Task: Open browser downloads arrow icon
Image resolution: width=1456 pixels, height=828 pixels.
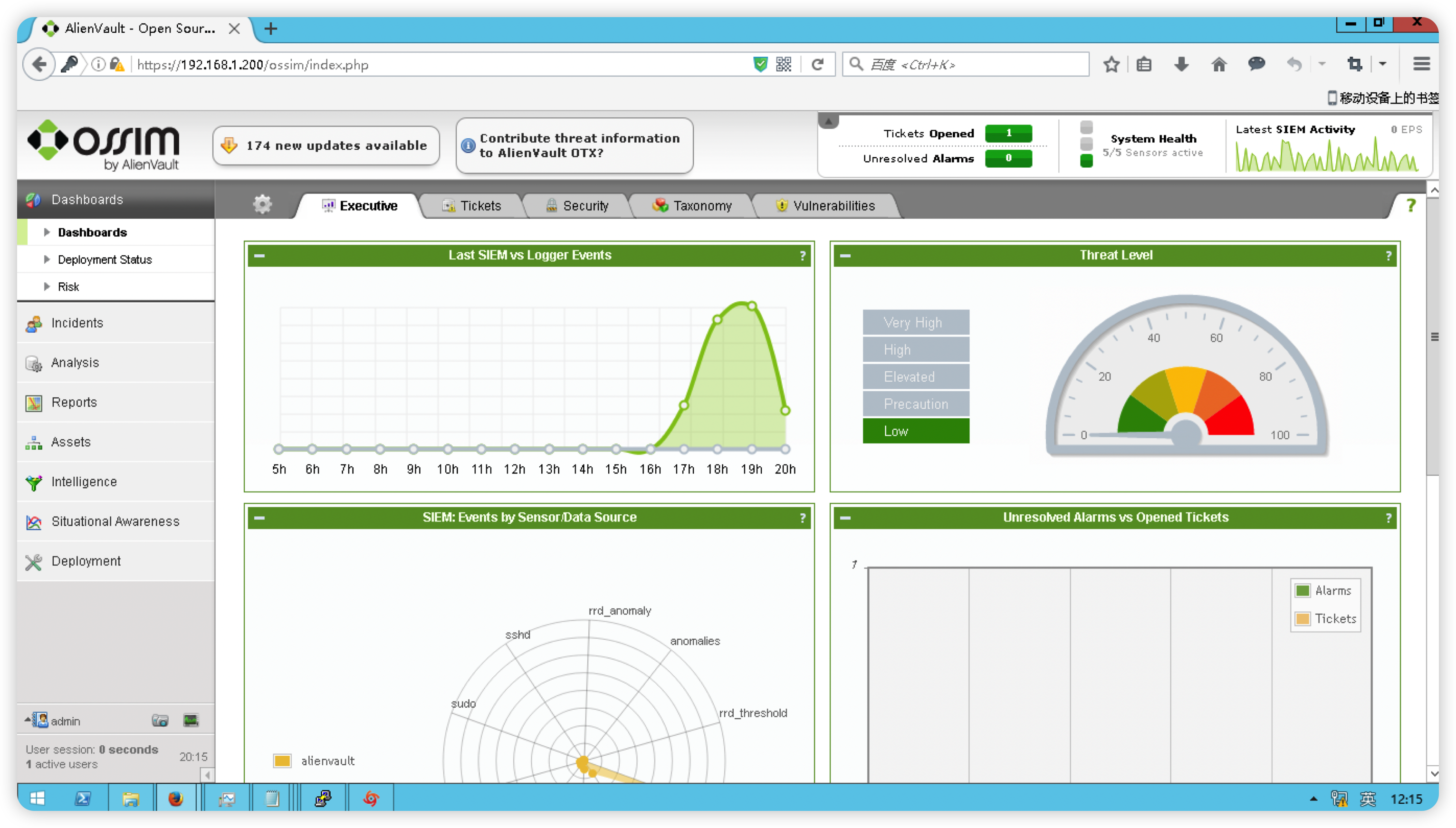Action: pyautogui.click(x=1181, y=64)
